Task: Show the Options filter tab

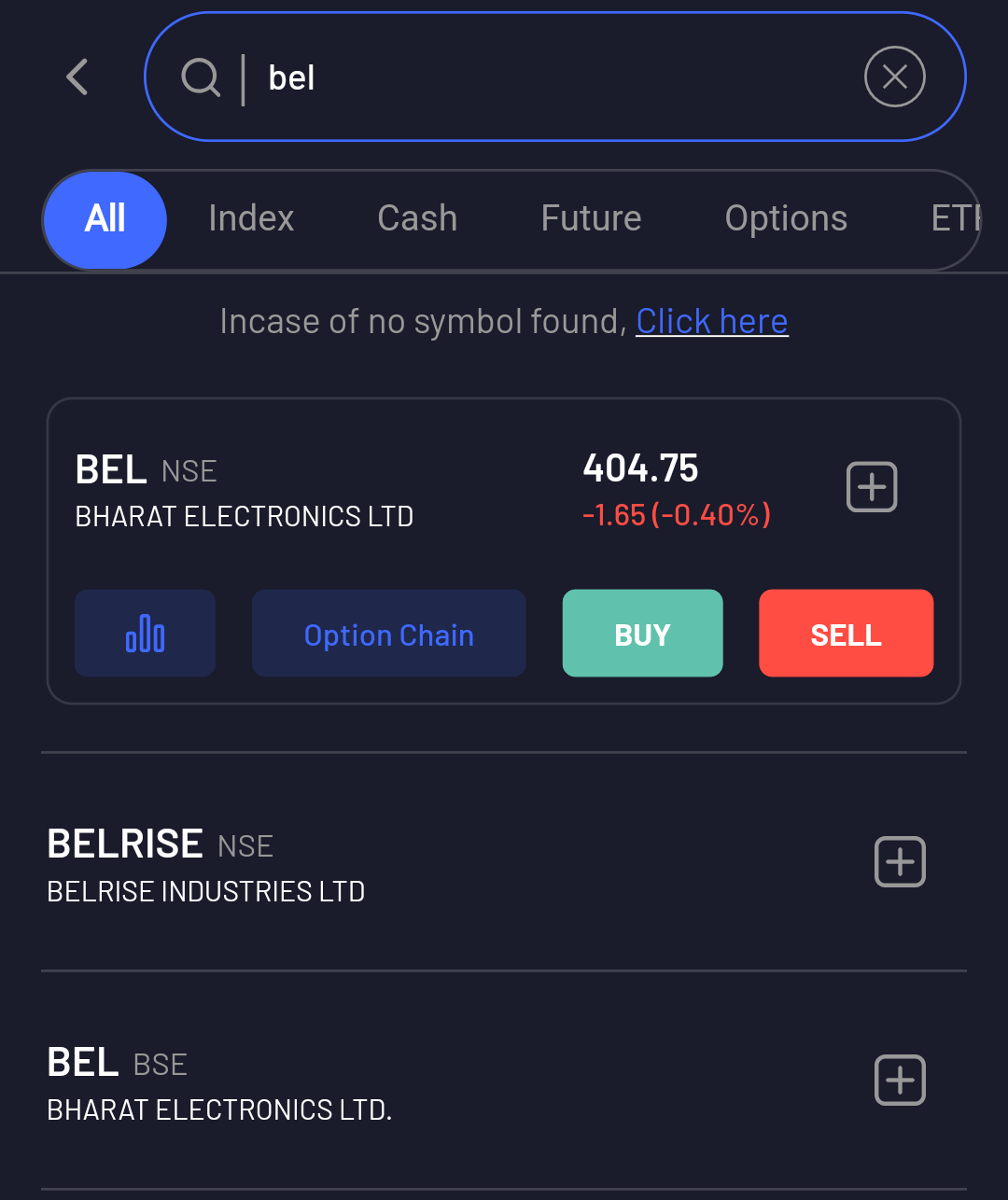Action: [x=786, y=219]
